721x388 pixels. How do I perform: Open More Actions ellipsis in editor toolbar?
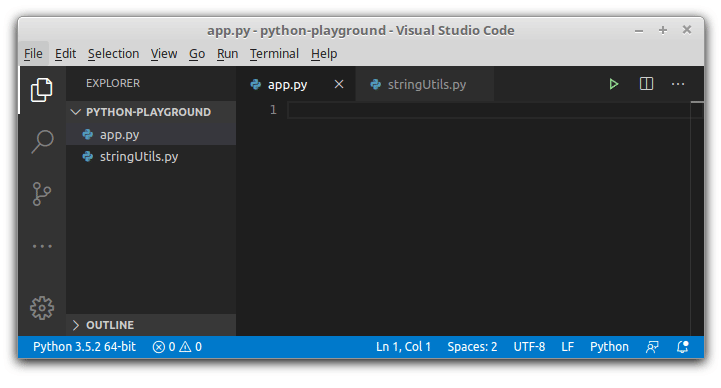(x=678, y=84)
